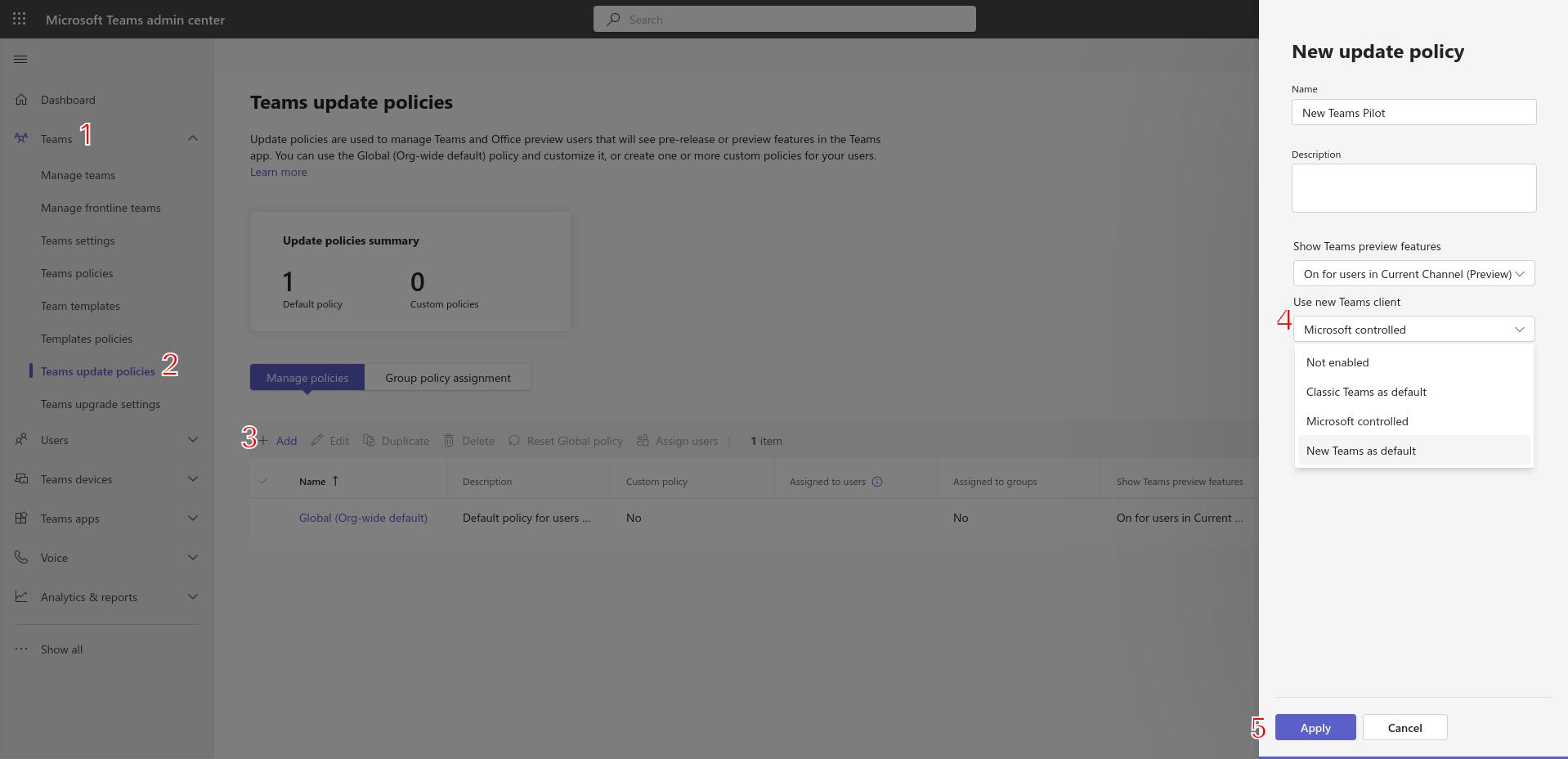Open the app launcher waffle icon
The height and width of the screenshot is (759, 1568).
(20, 19)
